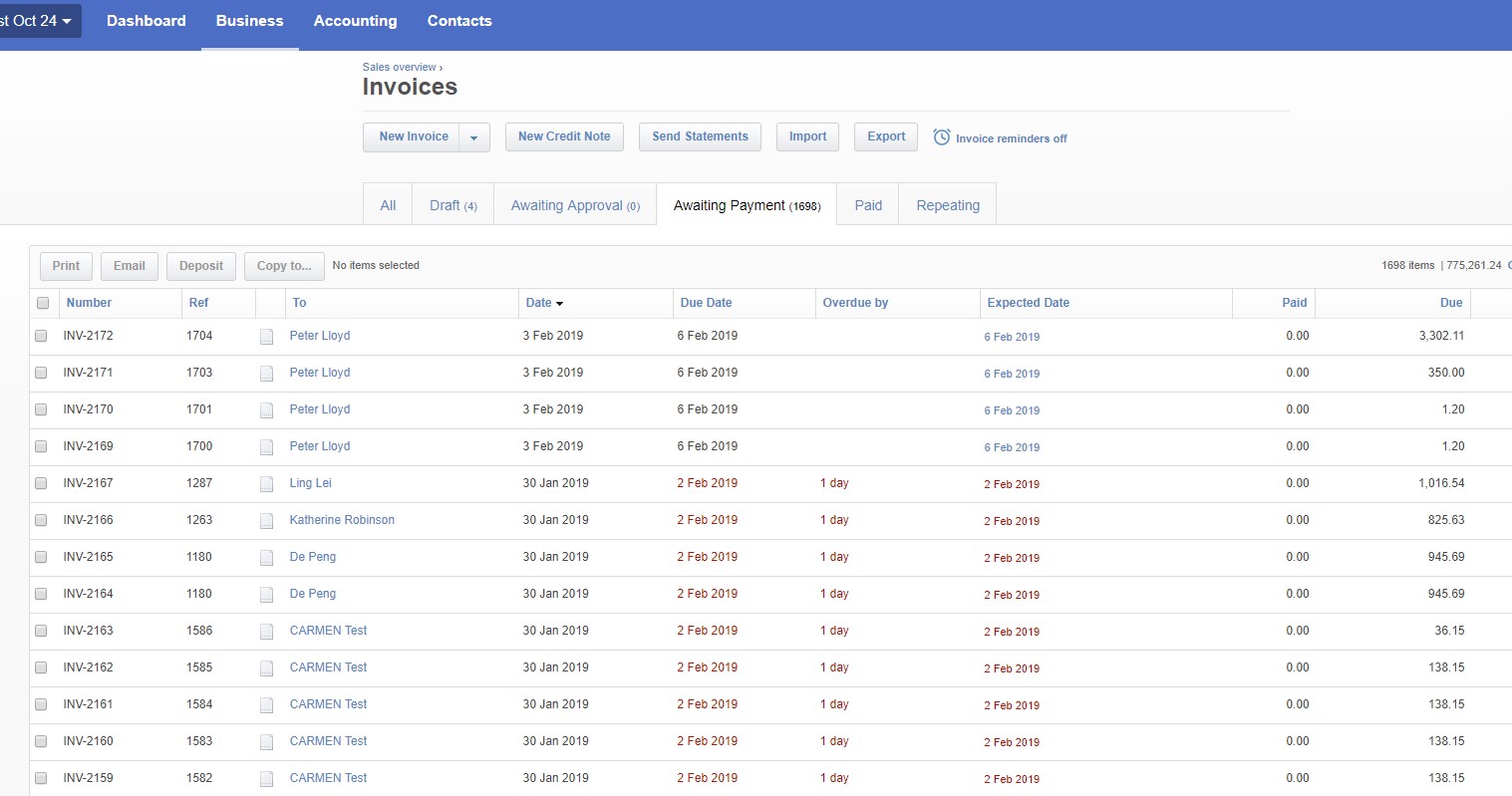Open document icon for invoice INV-2170
This screenshot has width=1512, height=796.
pos(266,410)
